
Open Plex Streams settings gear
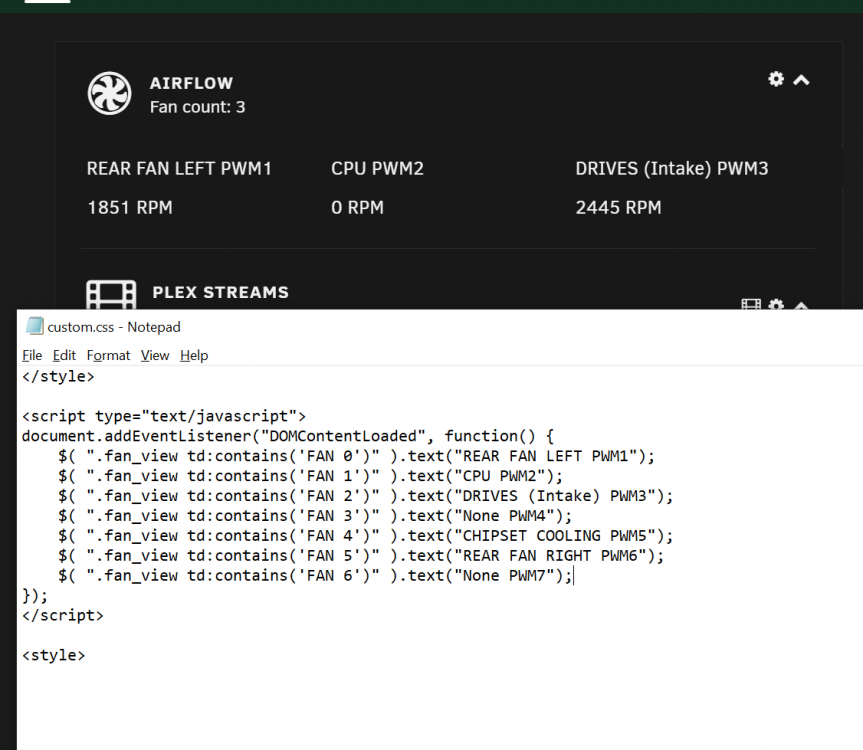coord(776,304)
